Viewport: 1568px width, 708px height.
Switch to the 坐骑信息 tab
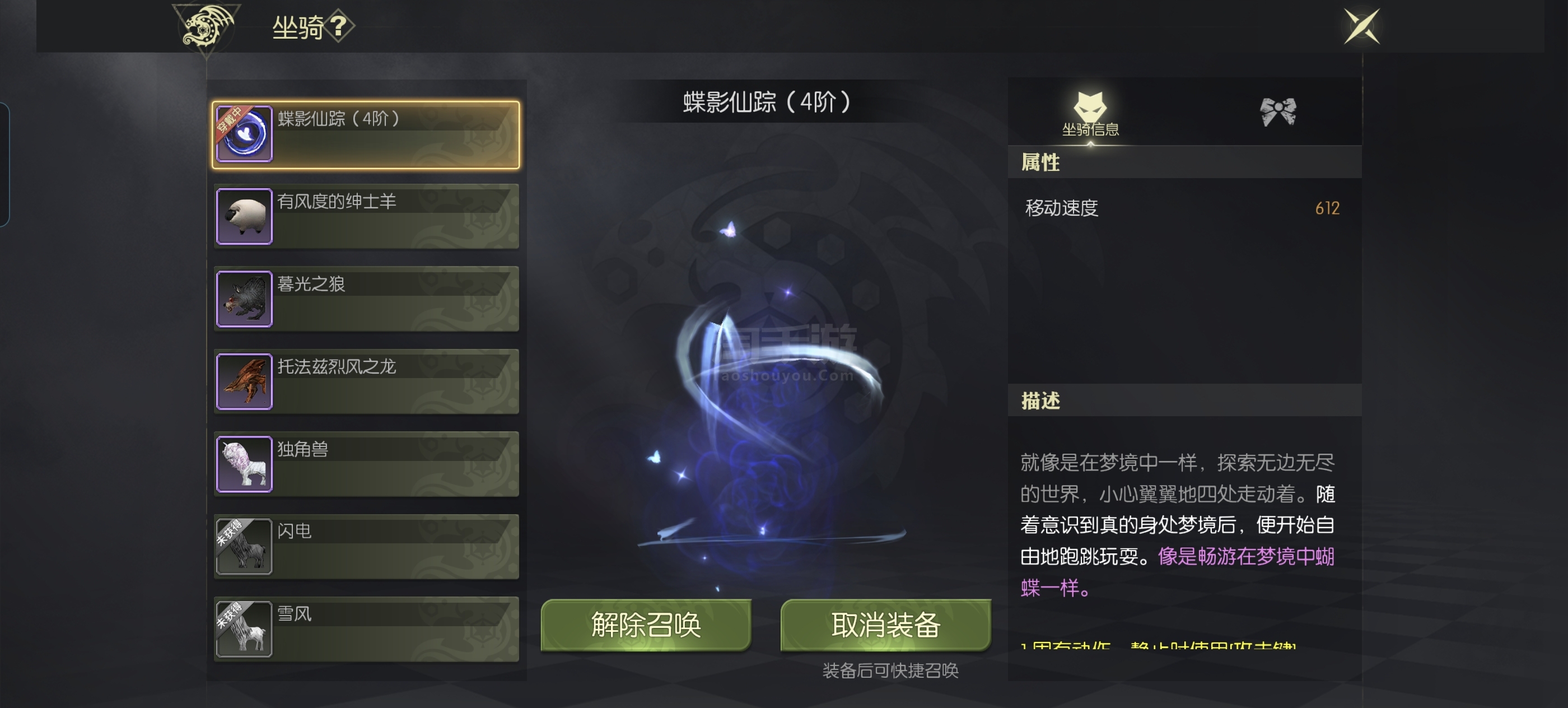[1090, 114]
